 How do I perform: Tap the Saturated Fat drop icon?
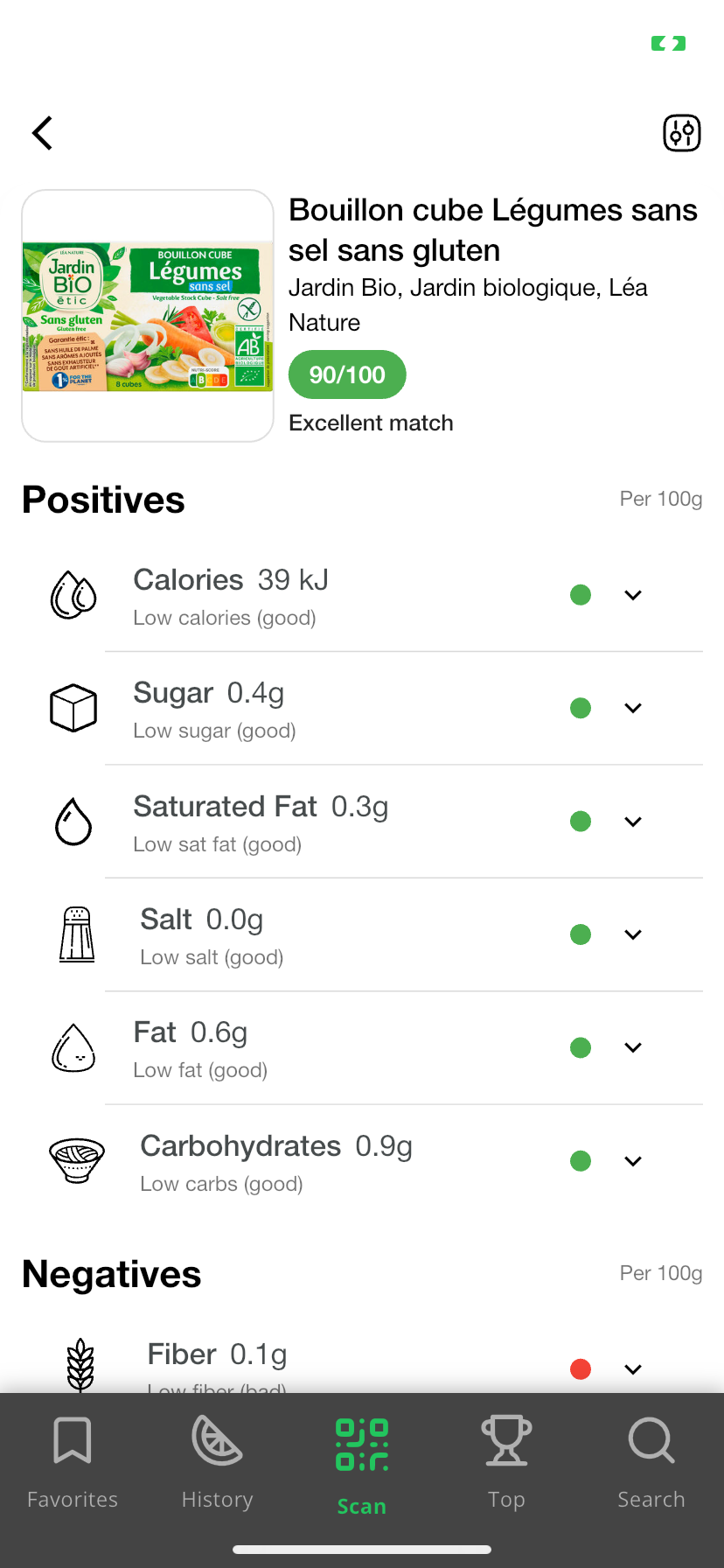coord(73,822)
